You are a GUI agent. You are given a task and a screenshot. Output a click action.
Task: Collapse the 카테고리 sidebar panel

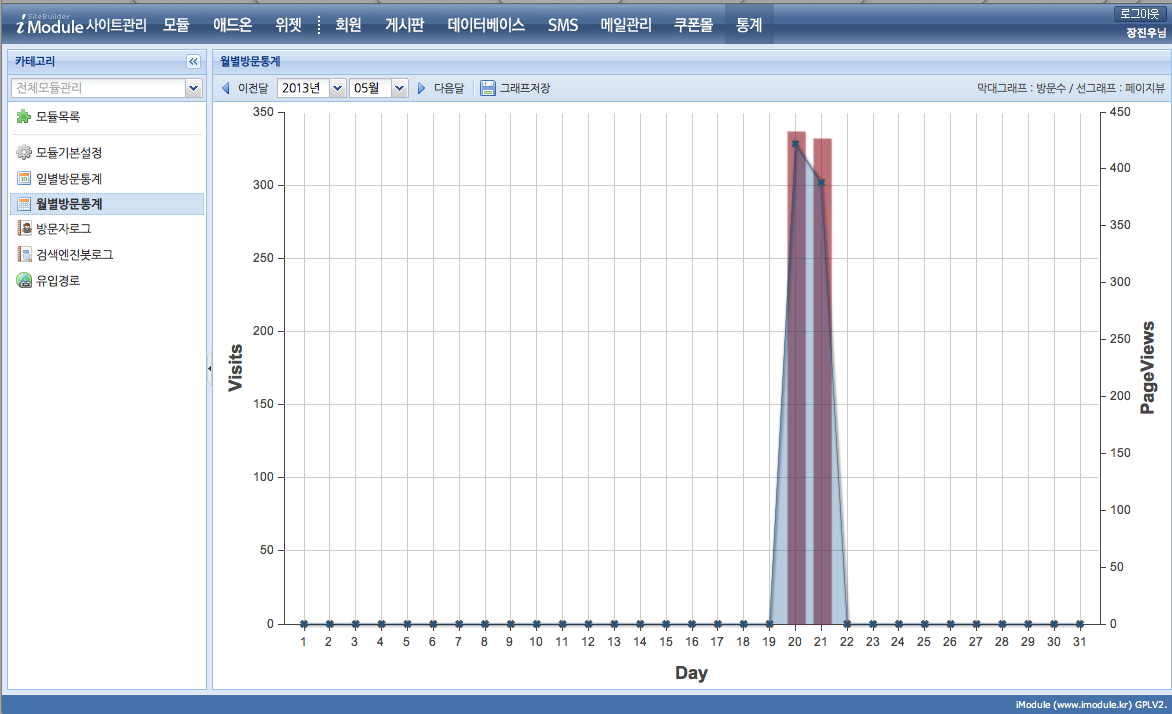[x=193, y=62]
